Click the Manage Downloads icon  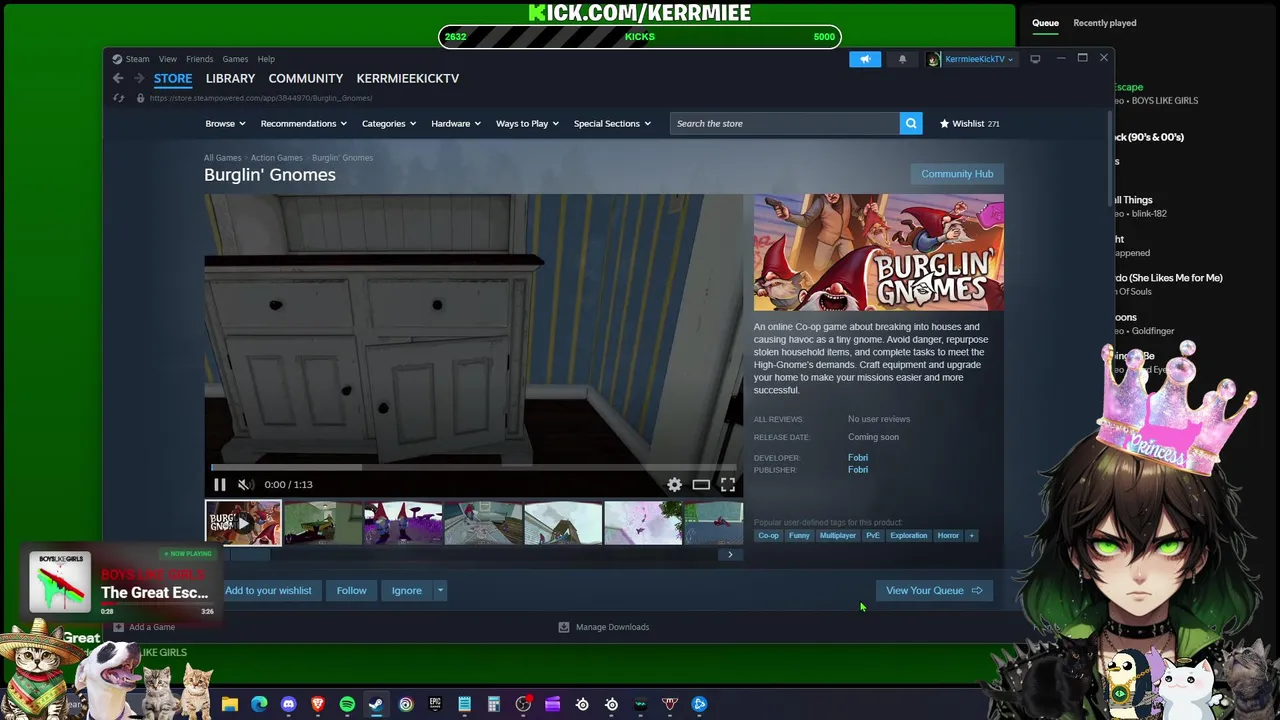(x=564, y=627)
